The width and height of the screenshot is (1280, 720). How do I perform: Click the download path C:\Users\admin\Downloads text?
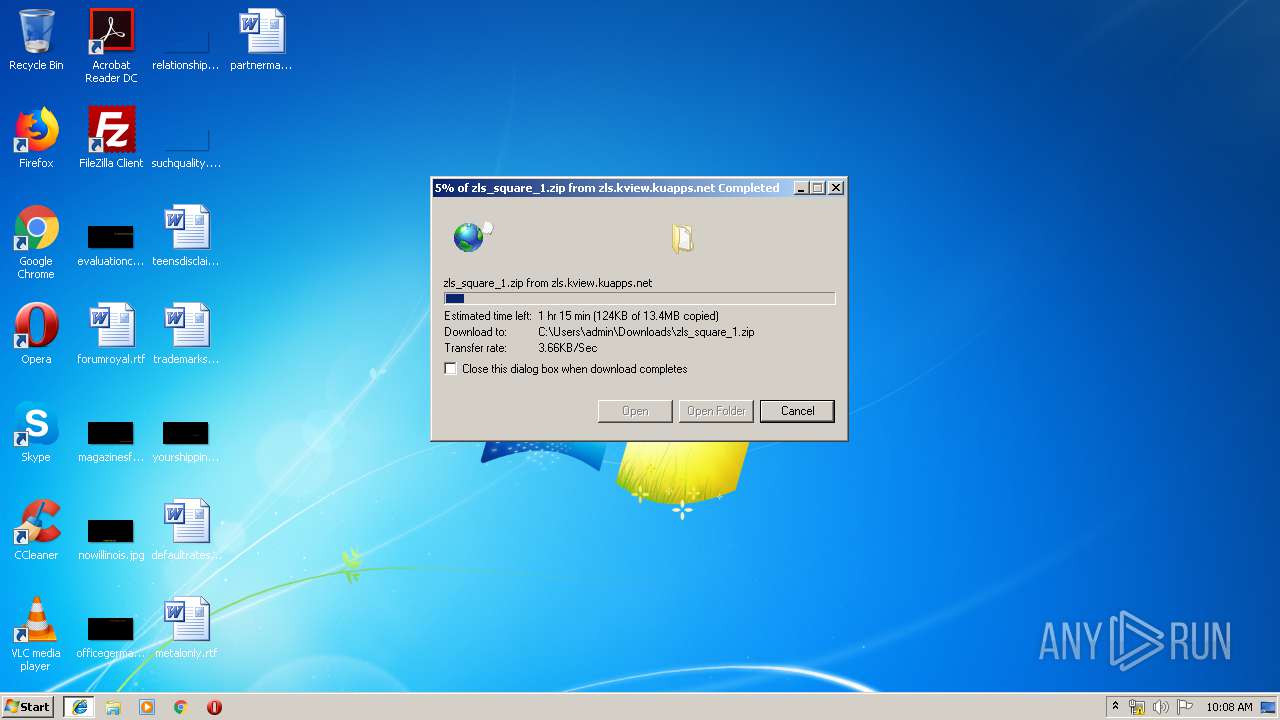[646, 332]
